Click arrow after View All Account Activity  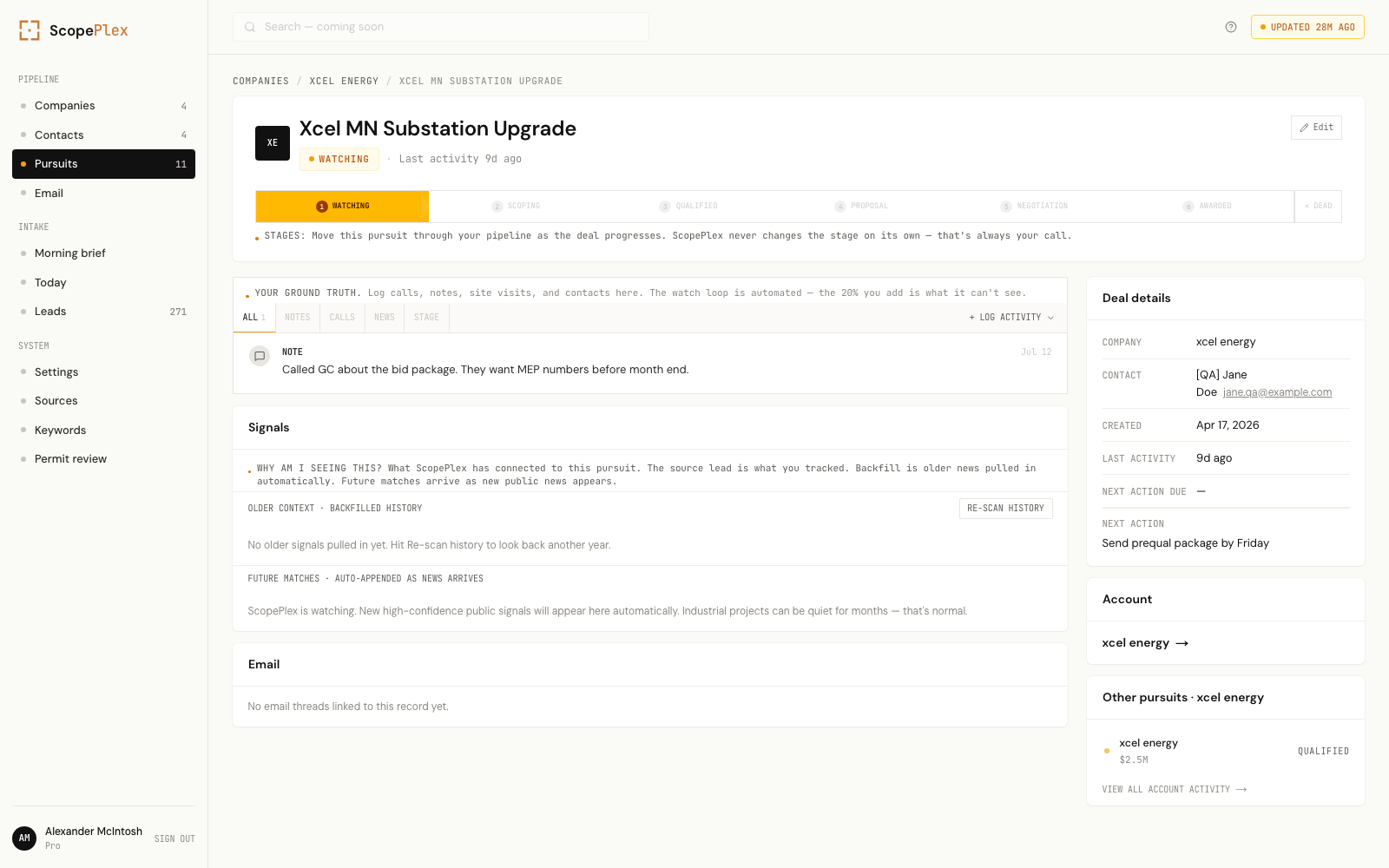(1241, 790)
